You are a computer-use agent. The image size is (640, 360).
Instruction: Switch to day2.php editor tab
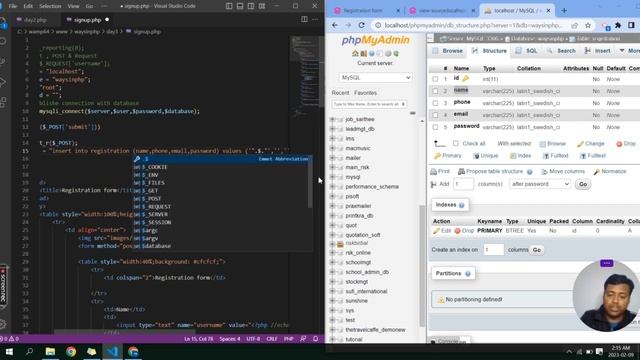[x=35, y=20]
